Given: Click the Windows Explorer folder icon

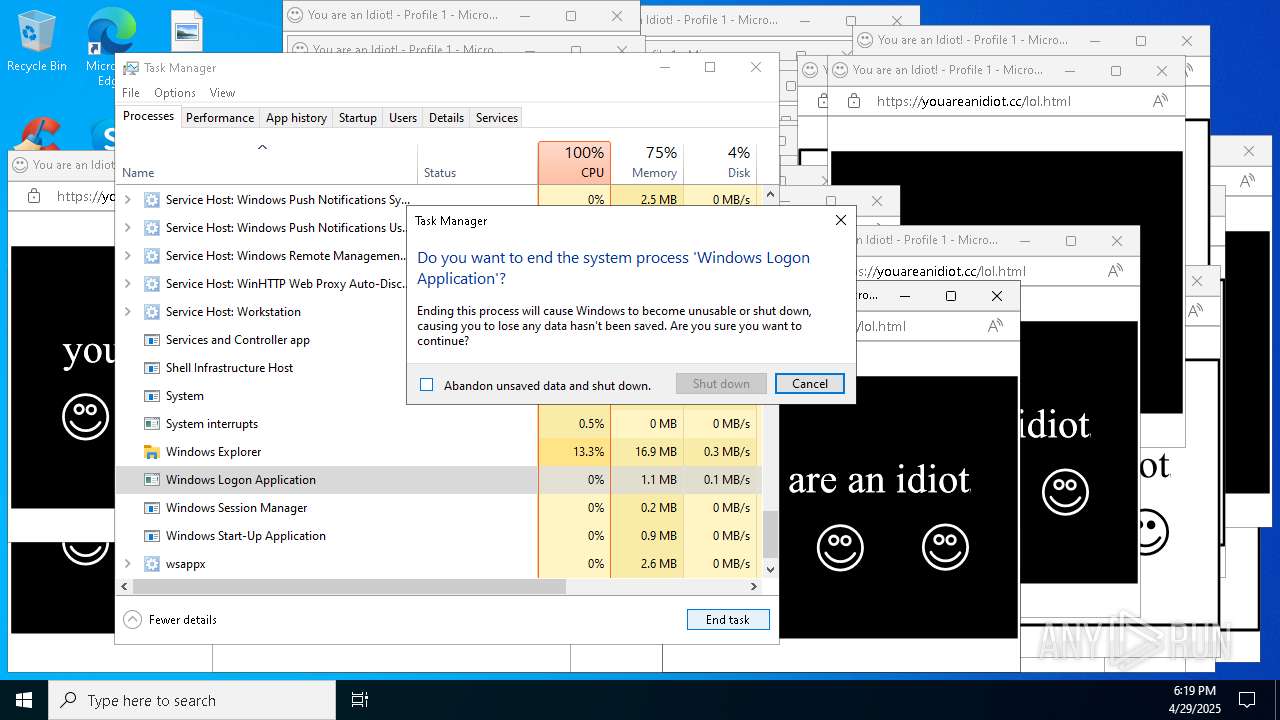Looking at the screenshot, I should 152,452.
